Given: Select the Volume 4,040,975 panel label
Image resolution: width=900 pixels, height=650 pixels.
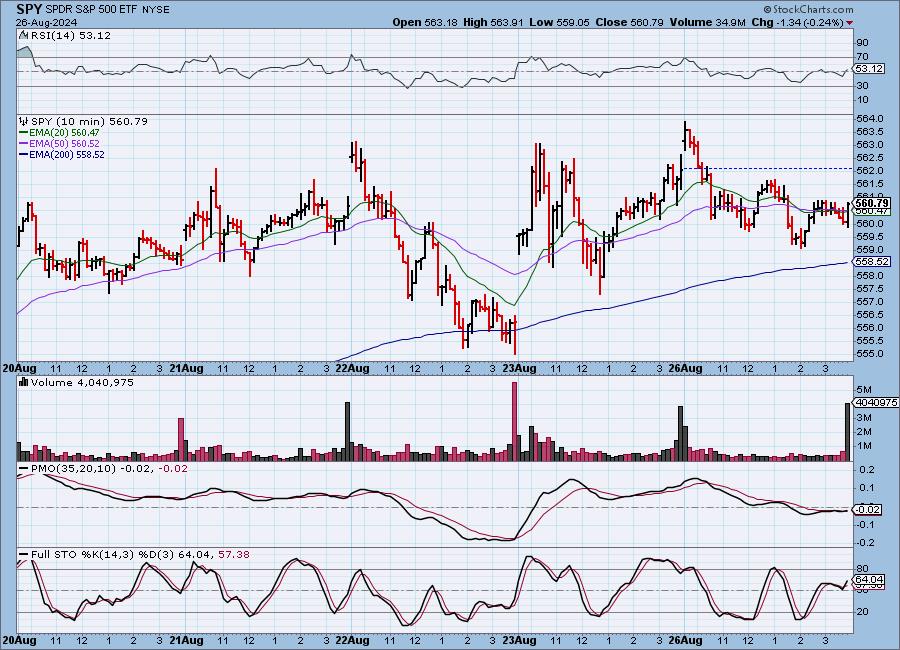Looking at the screenshot, I should click(82, 382).
